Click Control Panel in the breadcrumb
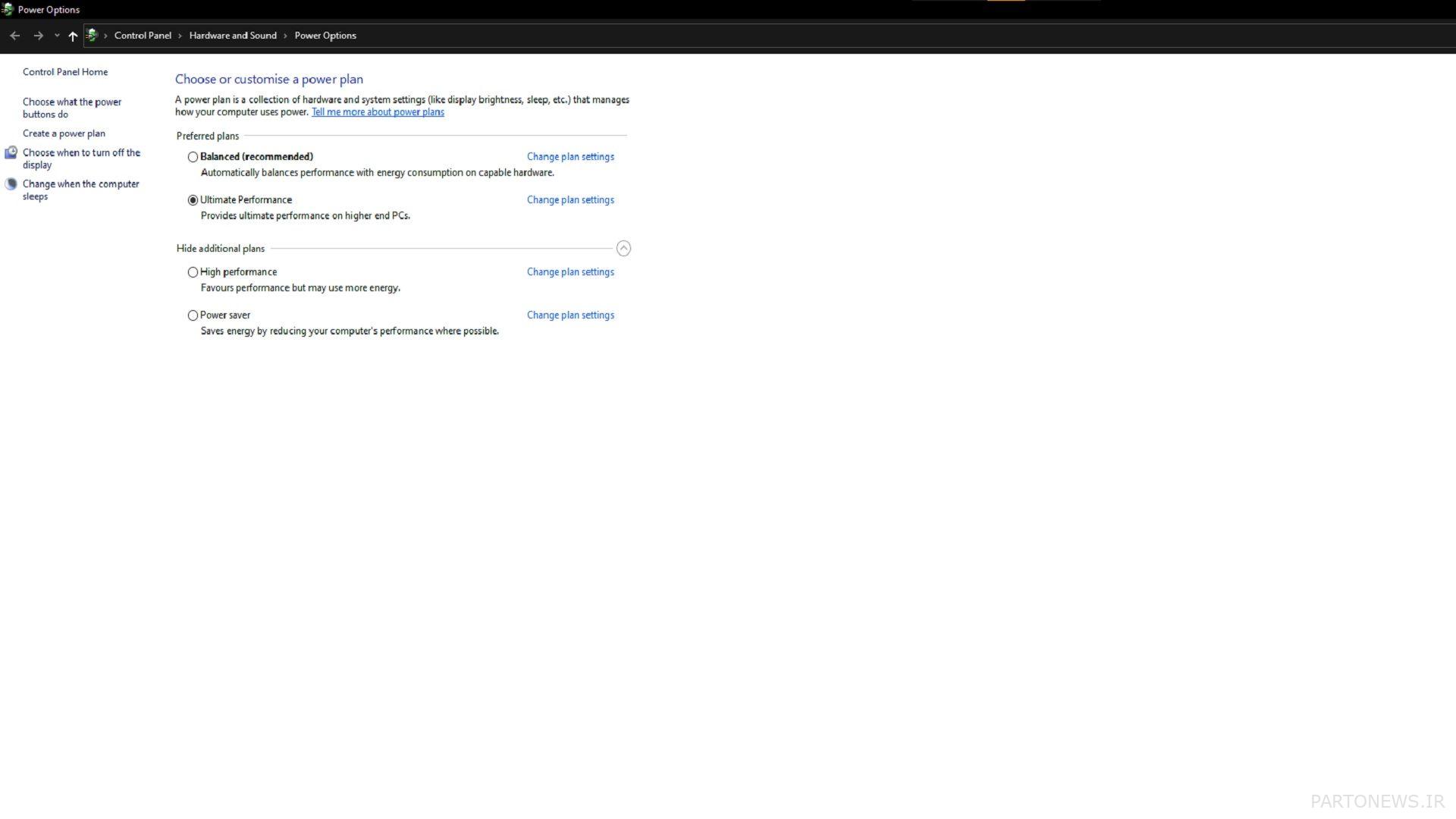Screen dimensions: 1456x819 click(x=143, y=36)
